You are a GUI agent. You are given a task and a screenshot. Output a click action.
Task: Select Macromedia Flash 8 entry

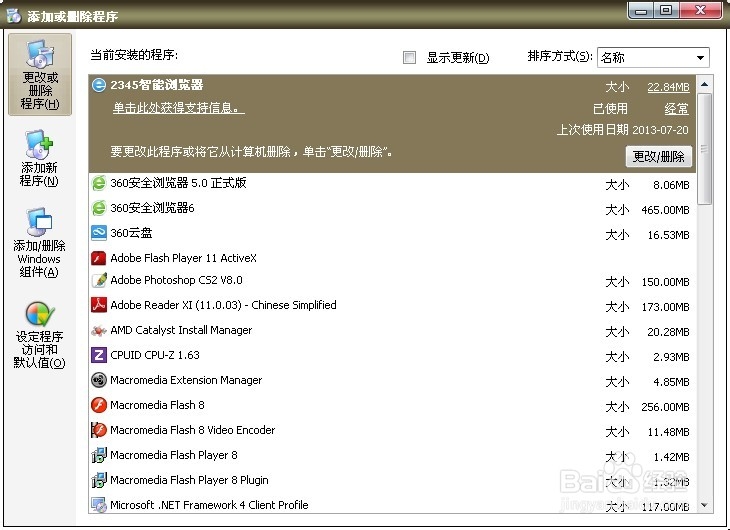[x=392, y=406]
